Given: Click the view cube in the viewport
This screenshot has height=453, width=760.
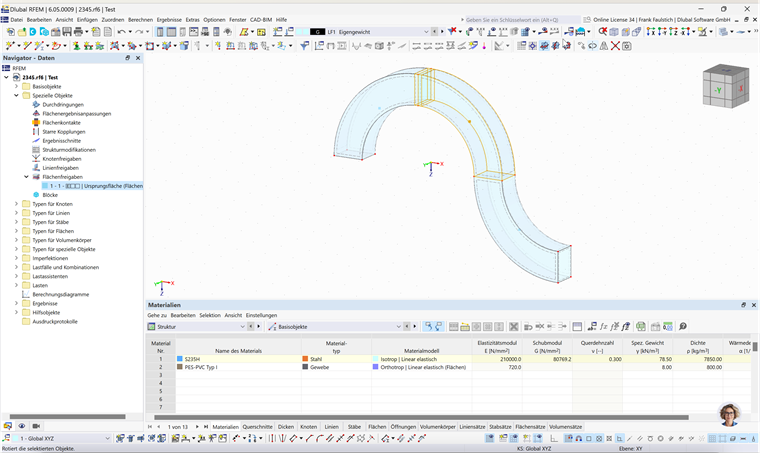Looking at the screenshot, I should click(726, 86).
